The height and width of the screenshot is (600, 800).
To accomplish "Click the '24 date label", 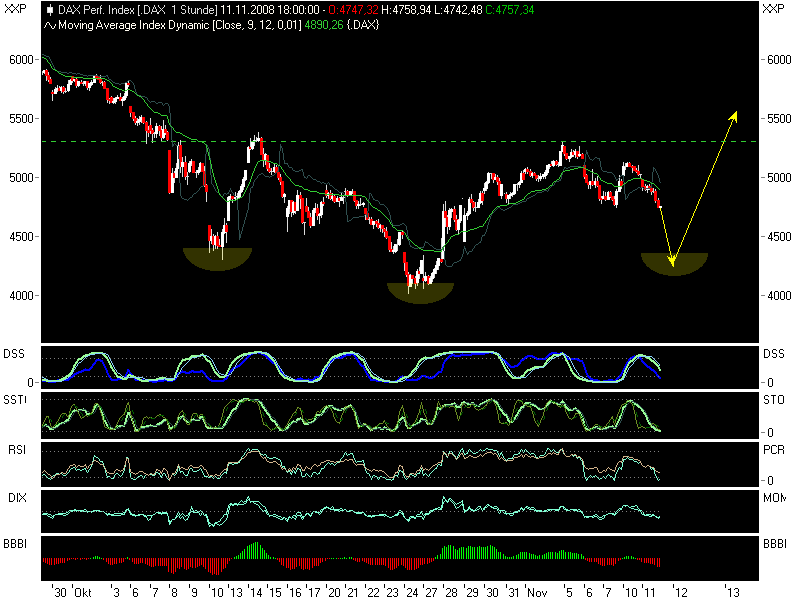I will [x=411, y=592].
